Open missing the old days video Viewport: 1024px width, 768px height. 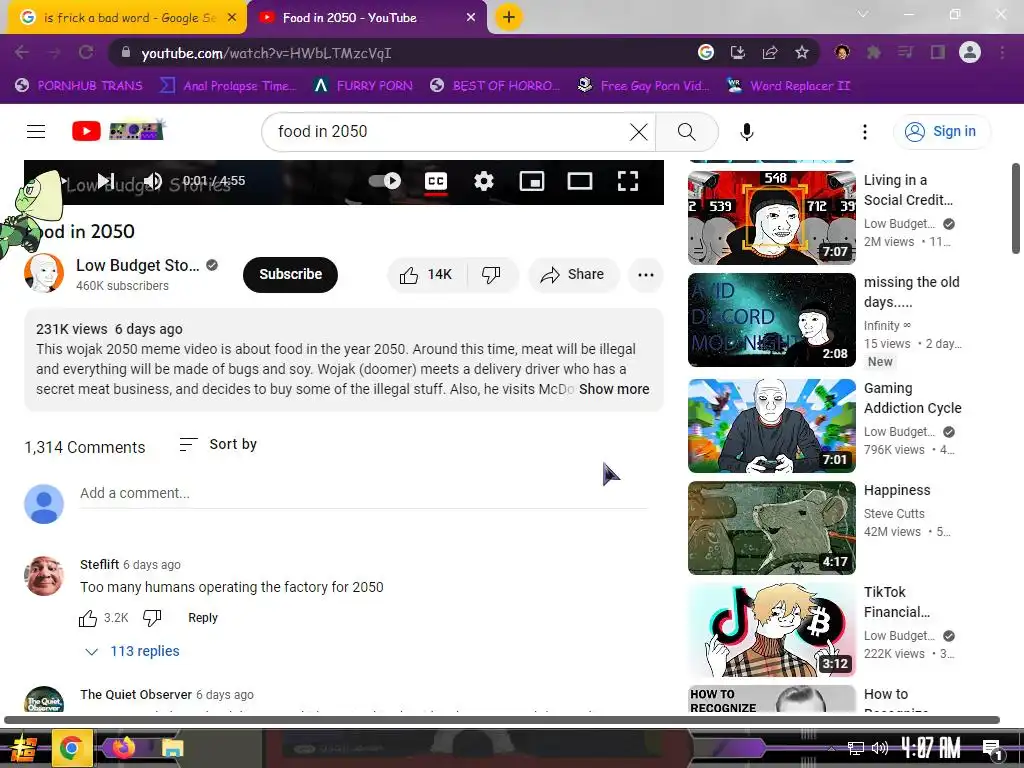click(x=771, y=320)
